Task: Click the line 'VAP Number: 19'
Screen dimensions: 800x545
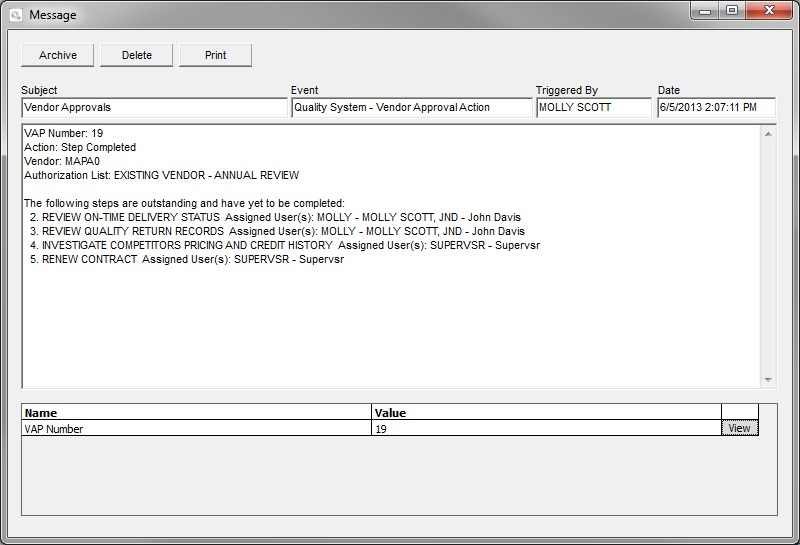Action: (x=64, y=133)
